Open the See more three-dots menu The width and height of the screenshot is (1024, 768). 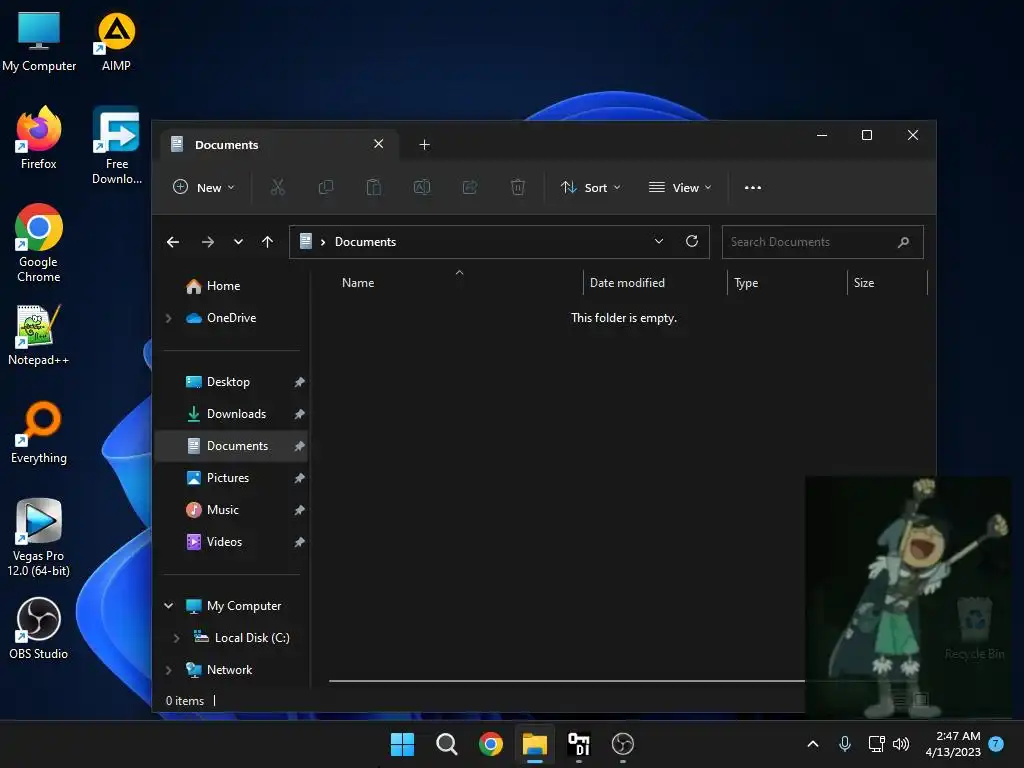pos(752,187)
